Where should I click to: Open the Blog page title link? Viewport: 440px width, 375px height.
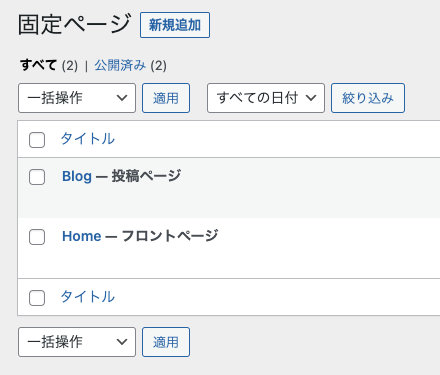(77, 176)
